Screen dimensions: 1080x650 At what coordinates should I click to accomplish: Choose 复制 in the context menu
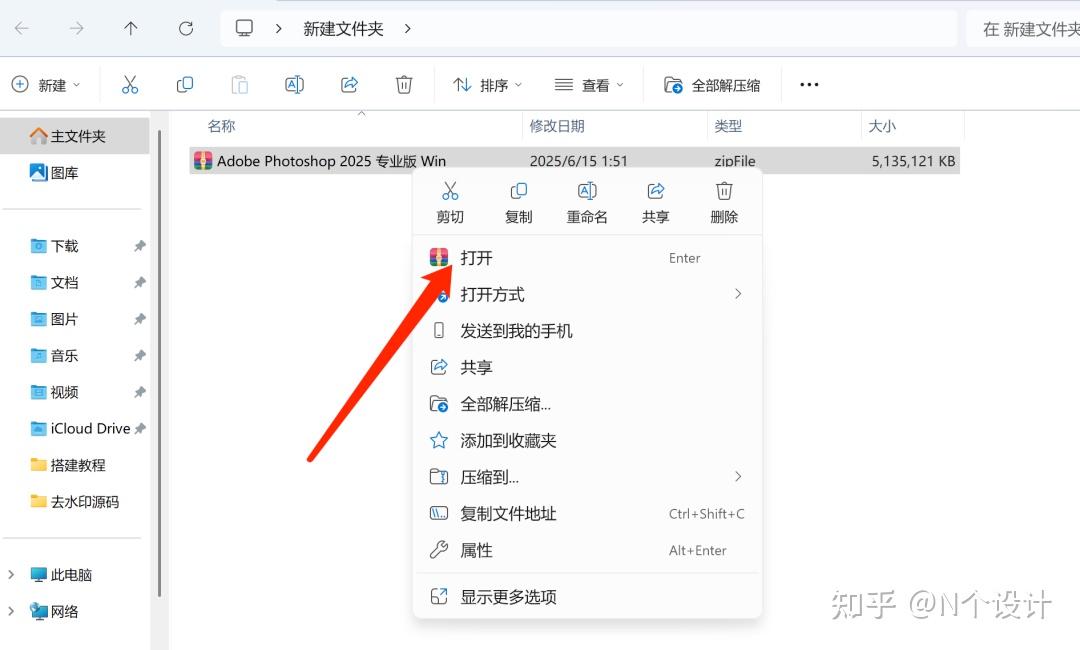[519, 202]
